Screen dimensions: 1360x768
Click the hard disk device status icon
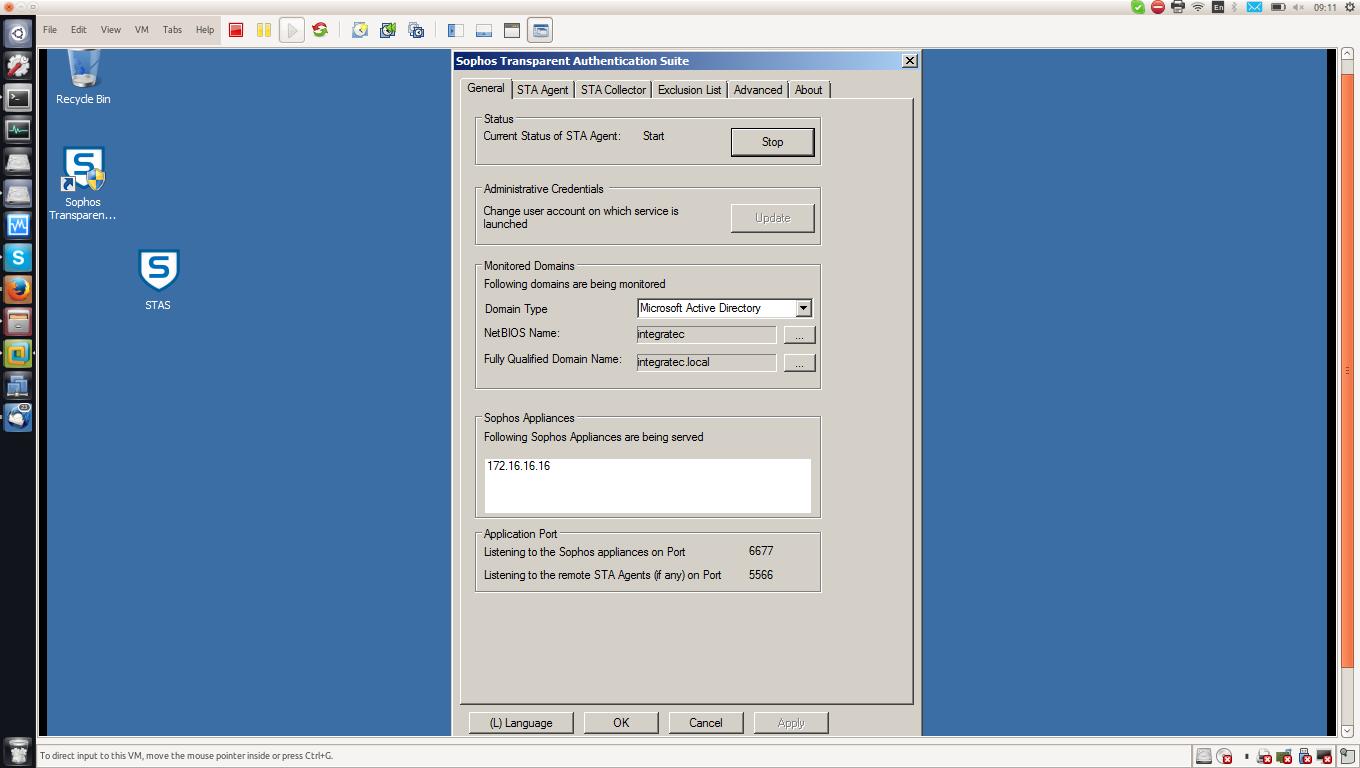(1204, 756)
